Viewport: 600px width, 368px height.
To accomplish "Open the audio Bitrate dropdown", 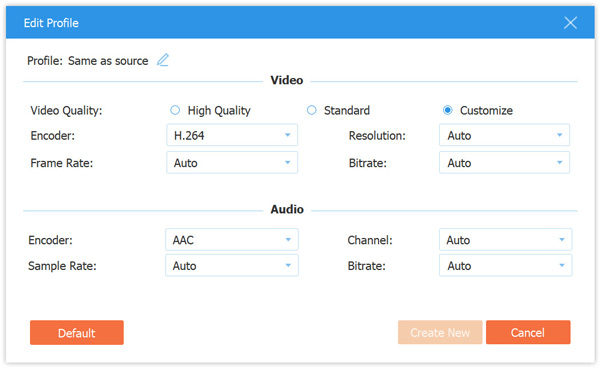I will (505, 265).
